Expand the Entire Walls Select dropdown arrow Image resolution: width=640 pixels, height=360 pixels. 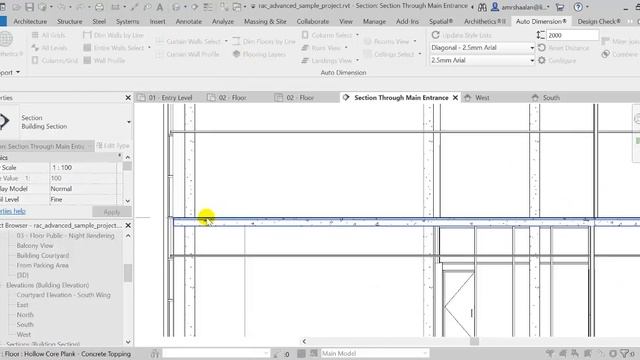(x=149, y=48)
